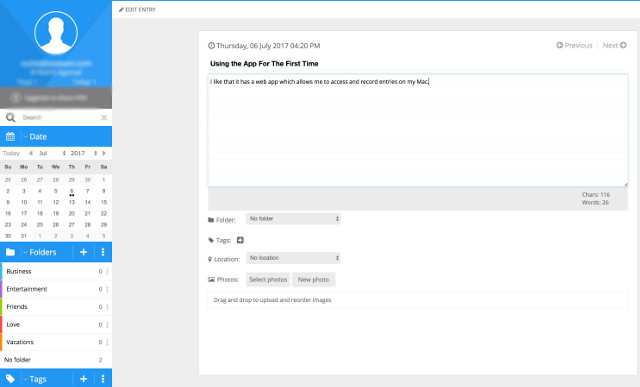Go to the Next entry

614,45
